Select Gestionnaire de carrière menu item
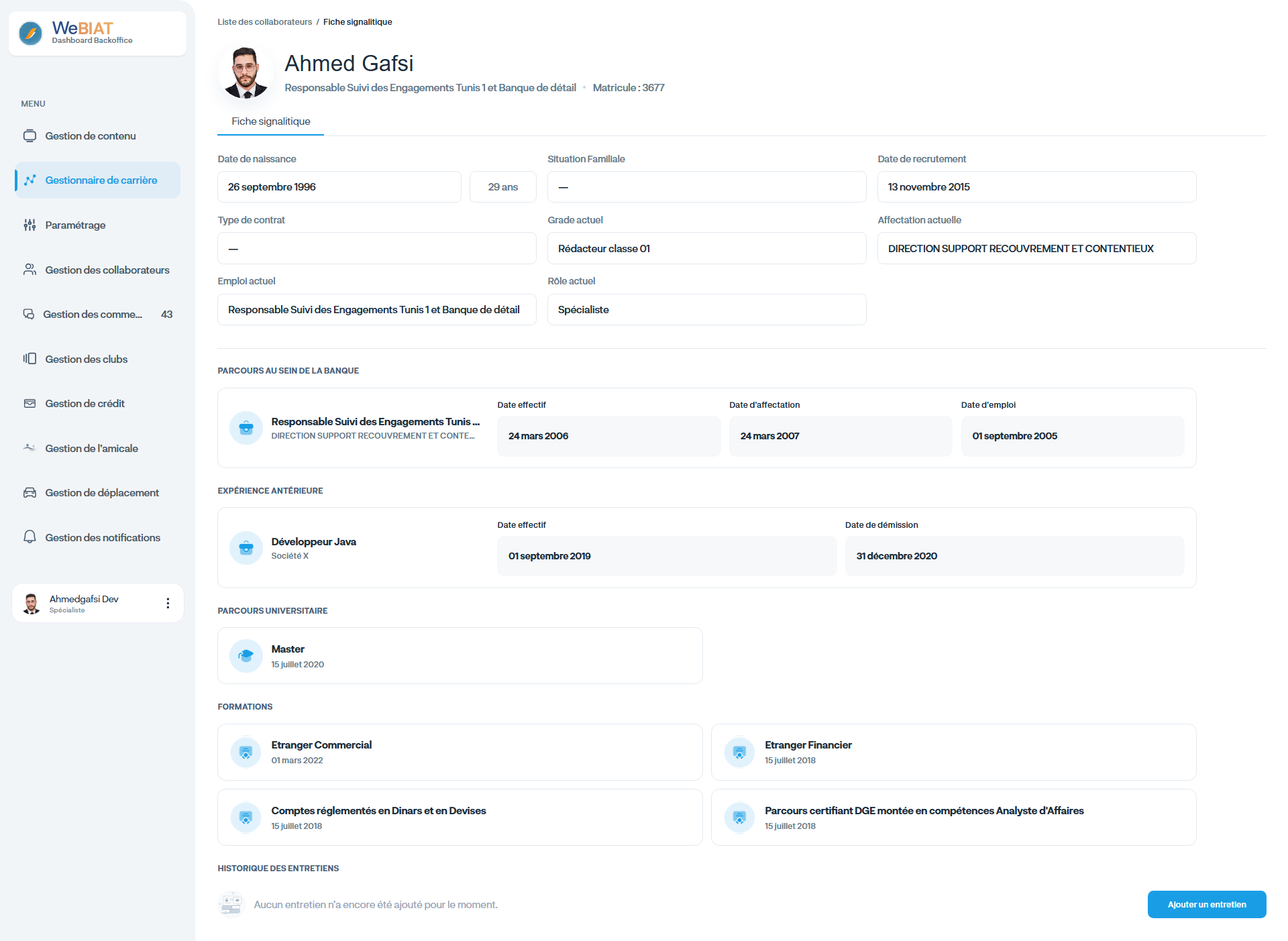This screenshot has width=1288, height=941. pyautogui.click(x=97, y=180)
